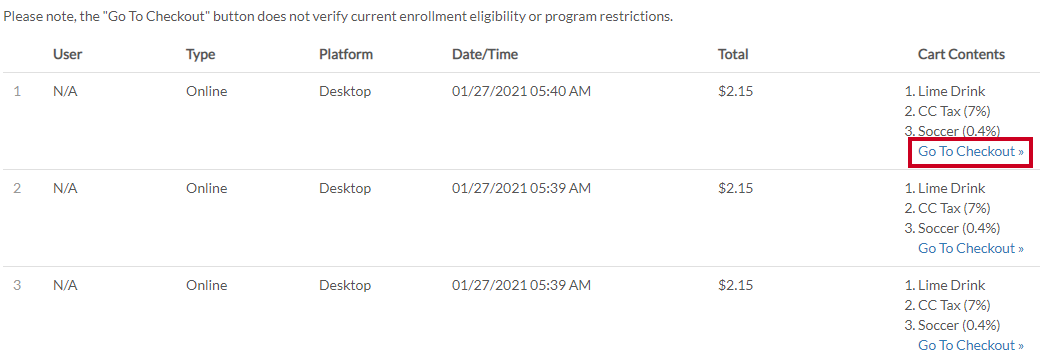This screenshot has height=361, width=1040.
Task: Click the Type column header
Action: click(201, 54)
